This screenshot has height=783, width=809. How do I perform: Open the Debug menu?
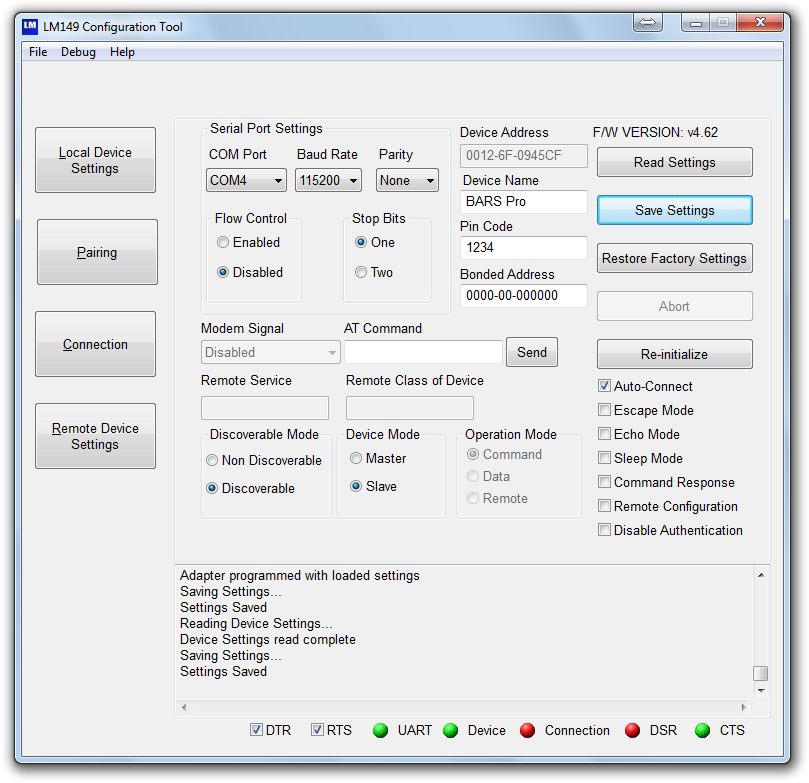click(78, 52)
